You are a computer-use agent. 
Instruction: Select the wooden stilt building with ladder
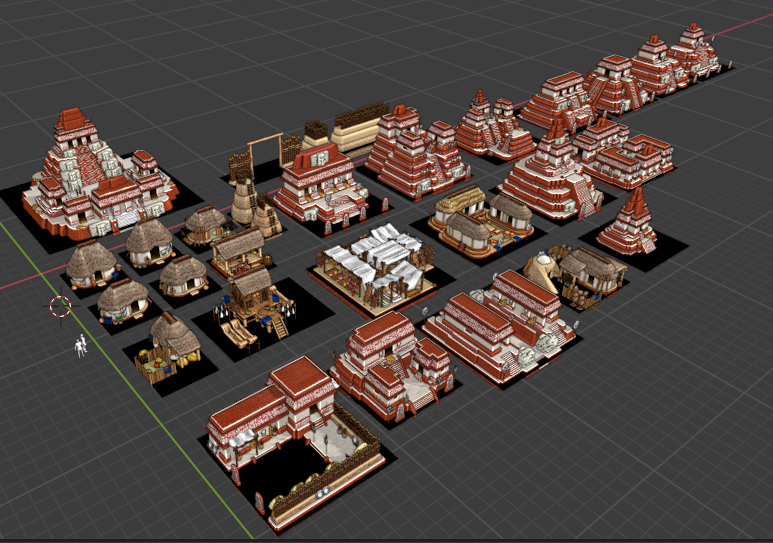point(252,305)
